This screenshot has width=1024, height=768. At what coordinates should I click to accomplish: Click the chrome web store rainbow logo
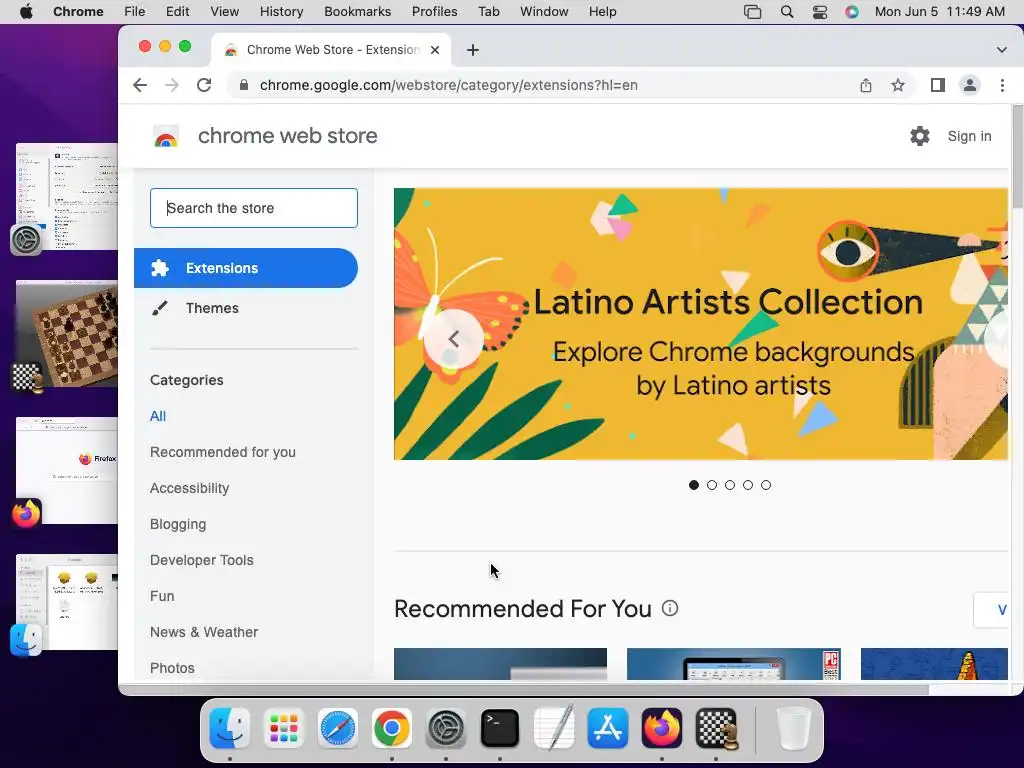click(166, 136)
